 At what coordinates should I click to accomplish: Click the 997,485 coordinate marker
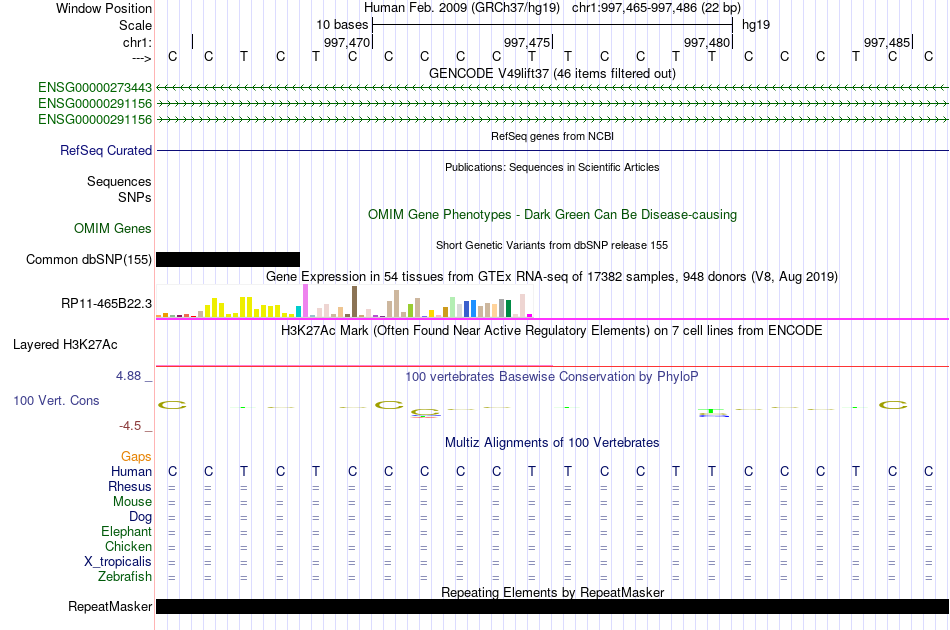click(887, 42)
